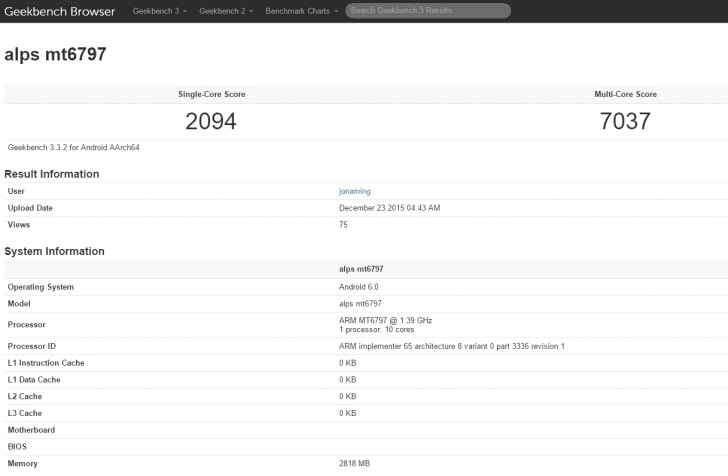Click the Search Geekbench 3 Results field
The height and width of the screenshot is (476, 728).
[x=429, y=11]
